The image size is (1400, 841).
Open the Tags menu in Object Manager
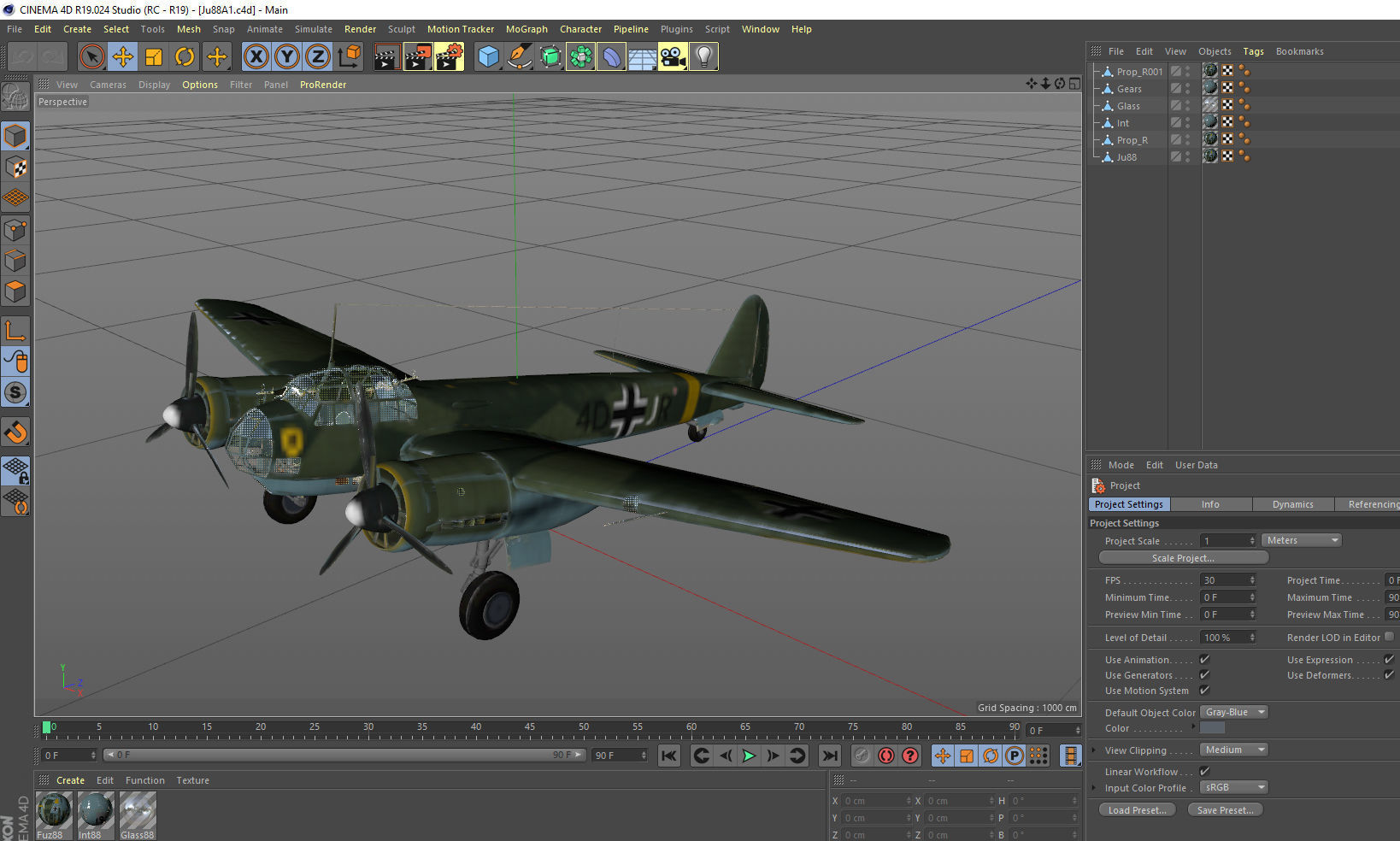1253,51
